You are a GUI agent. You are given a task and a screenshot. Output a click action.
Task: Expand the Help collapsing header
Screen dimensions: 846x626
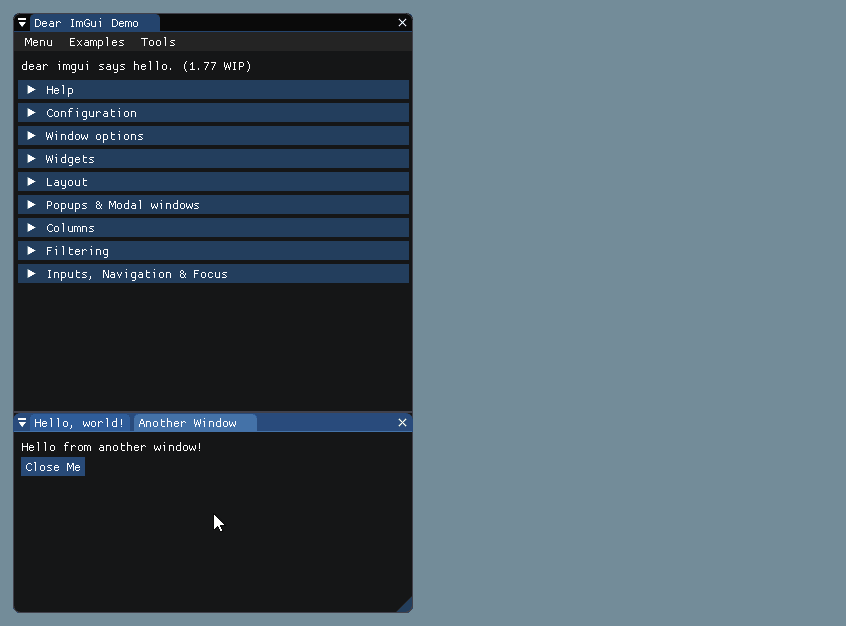(x=60, y=89)
